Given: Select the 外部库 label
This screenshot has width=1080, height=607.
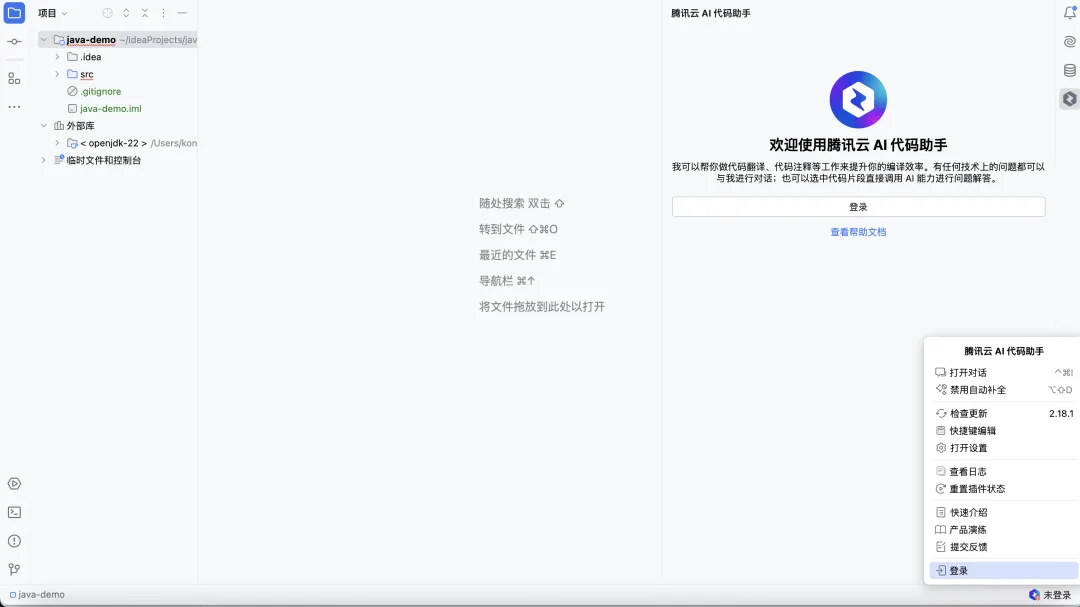Looking at the screenshot, I should coord(80,126).
